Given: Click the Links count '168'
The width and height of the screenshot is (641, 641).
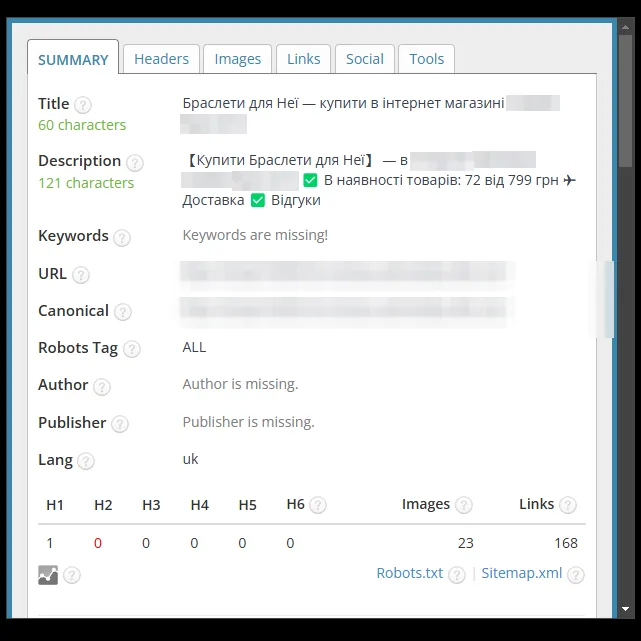Looking at the screenshot, I should (566, 543).
